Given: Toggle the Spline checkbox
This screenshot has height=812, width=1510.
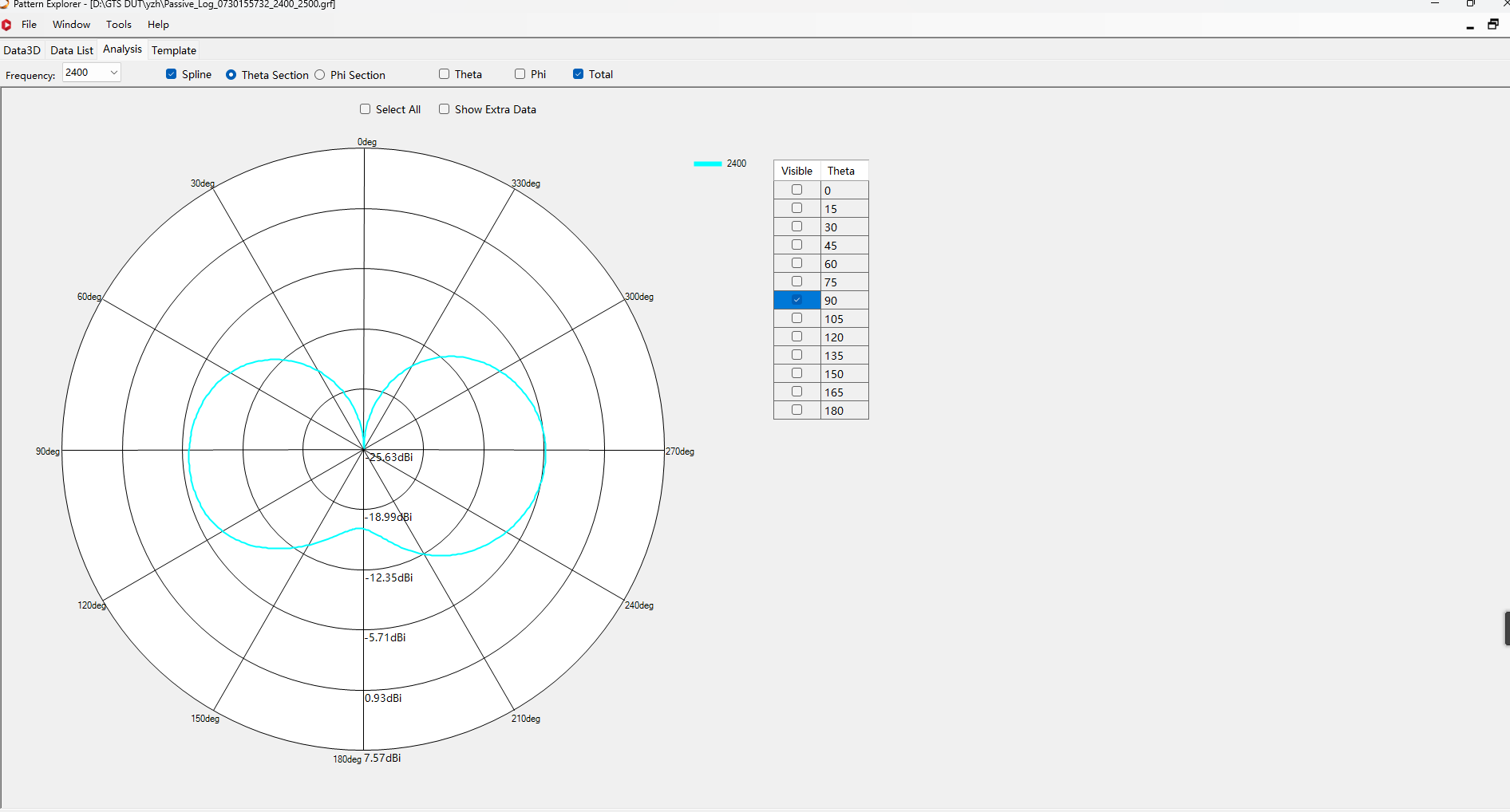Looking at the screenshot, I should click(171, 74).
